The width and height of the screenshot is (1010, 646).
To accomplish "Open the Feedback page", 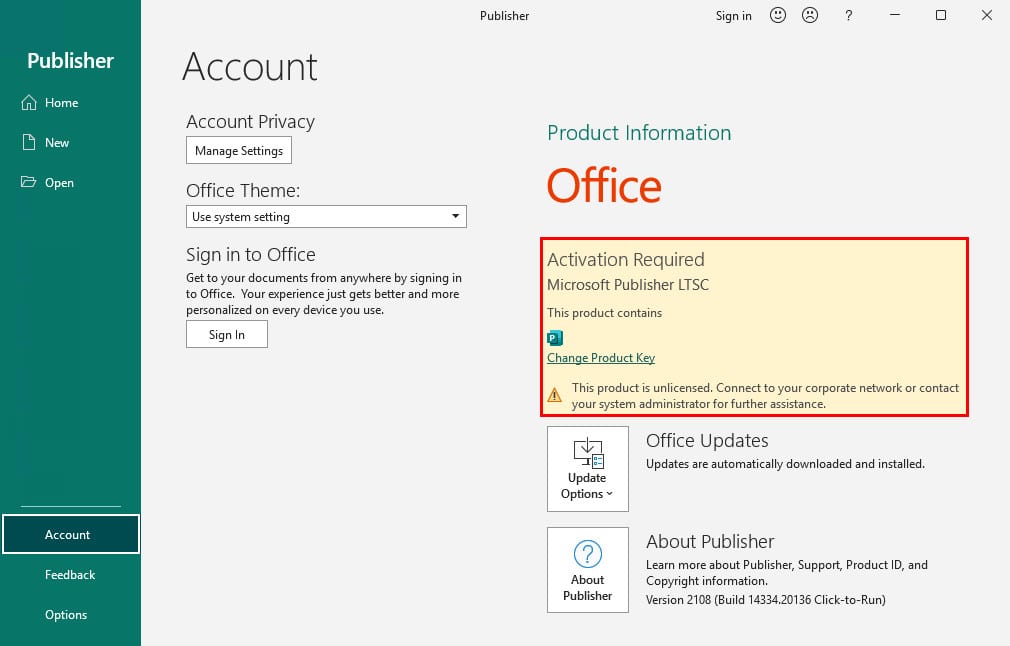I will pos(70,575).
